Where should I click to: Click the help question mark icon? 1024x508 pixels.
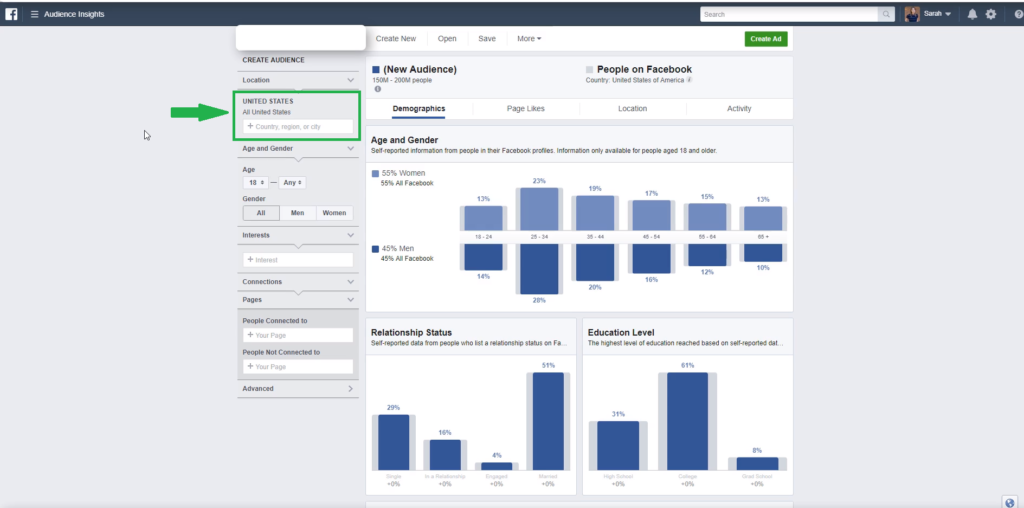[1018, 14]
